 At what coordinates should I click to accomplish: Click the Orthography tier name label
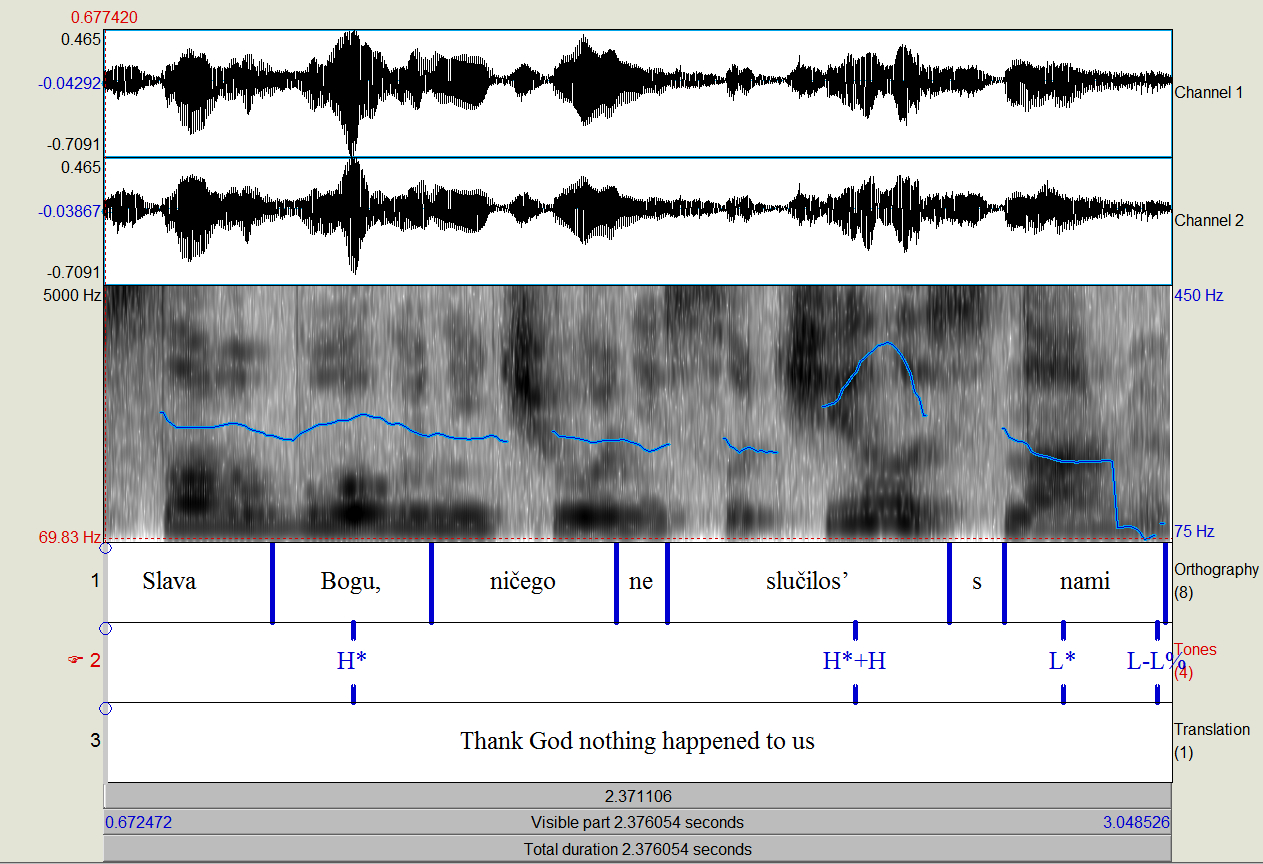(x=1216, y=570)
